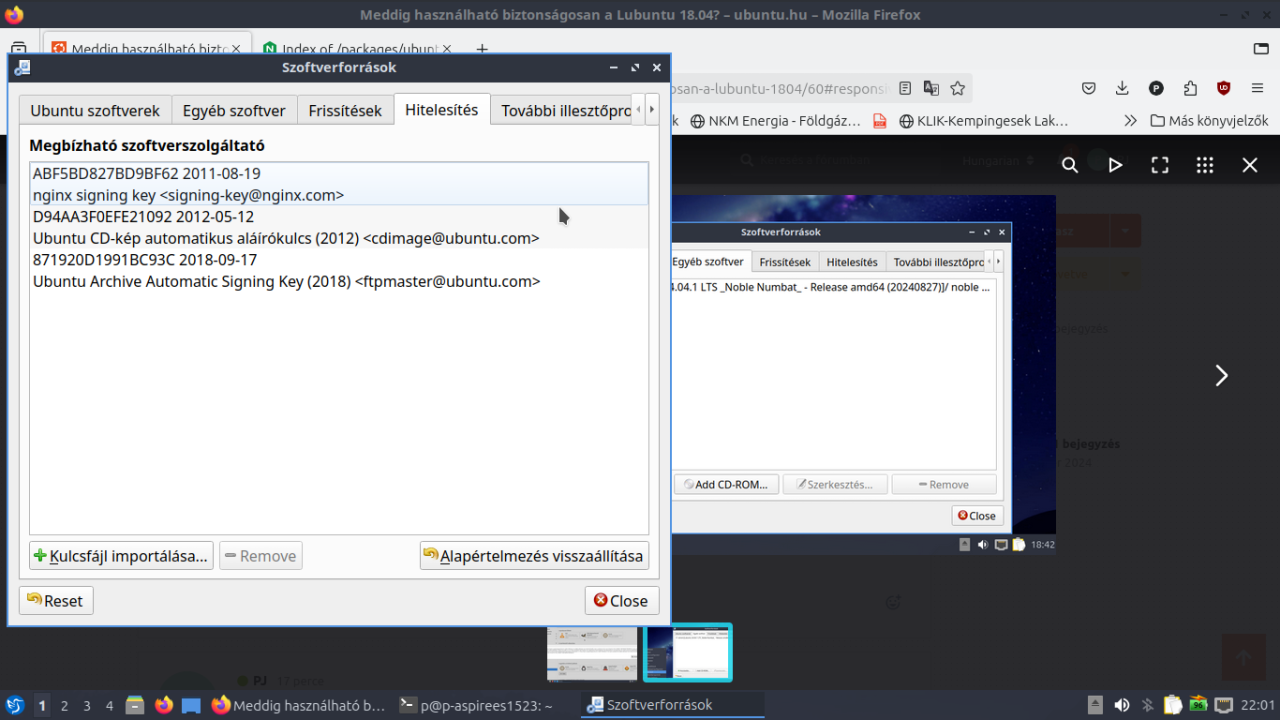The height and width of the screenshot is (720, 1280).
Task: Click the lightbox zoom magnifier icon
Action: (1070, 165)
